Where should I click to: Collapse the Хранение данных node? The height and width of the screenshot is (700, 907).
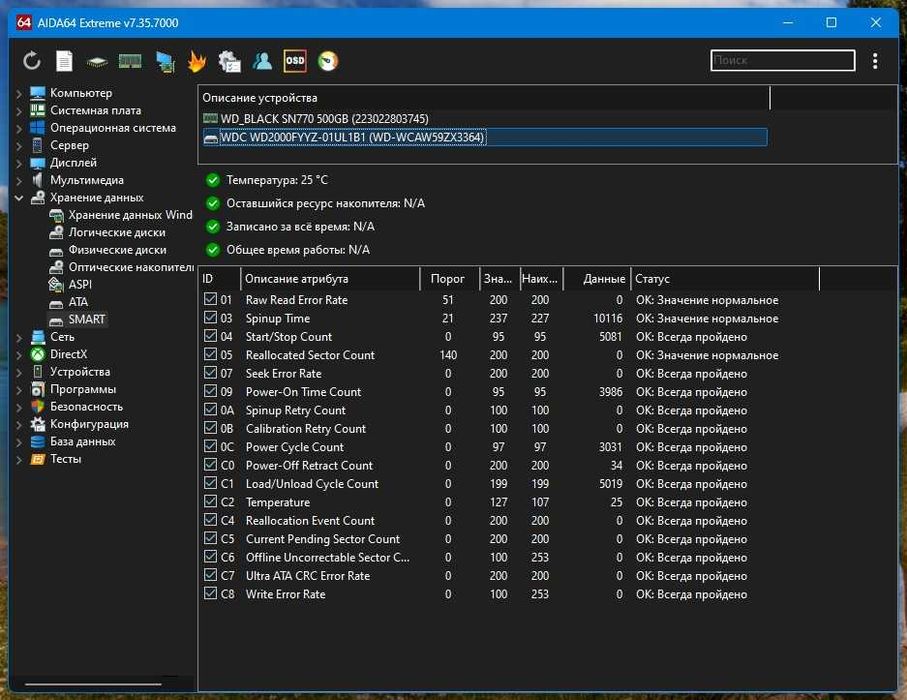coord(19,198)
